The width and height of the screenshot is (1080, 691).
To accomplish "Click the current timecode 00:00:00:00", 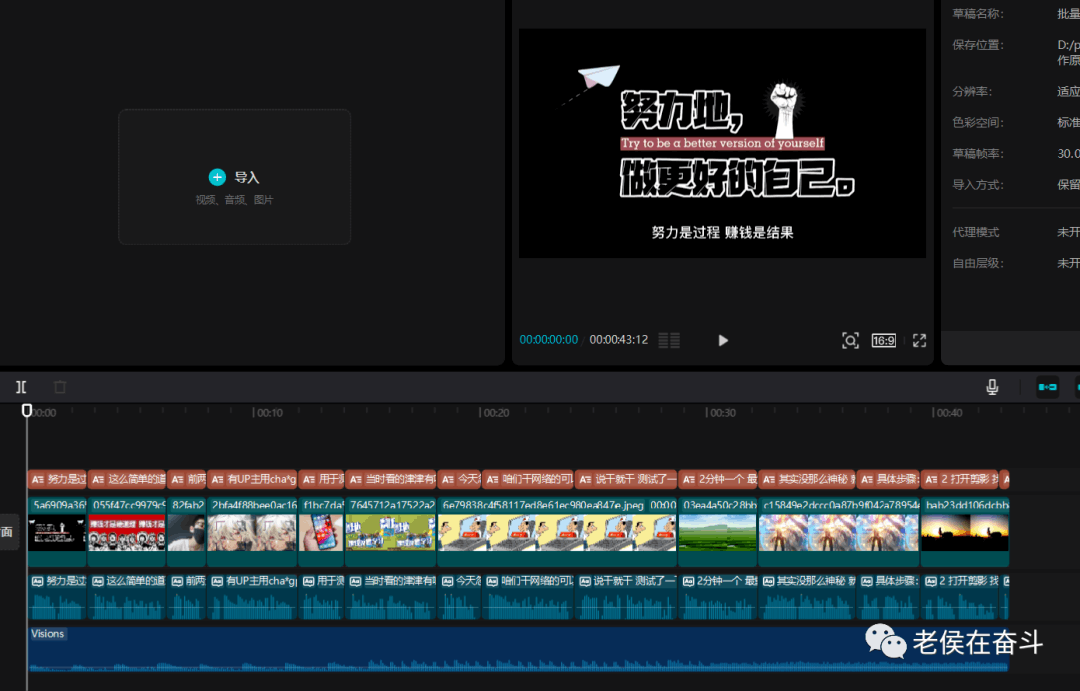I will [548, 340].
